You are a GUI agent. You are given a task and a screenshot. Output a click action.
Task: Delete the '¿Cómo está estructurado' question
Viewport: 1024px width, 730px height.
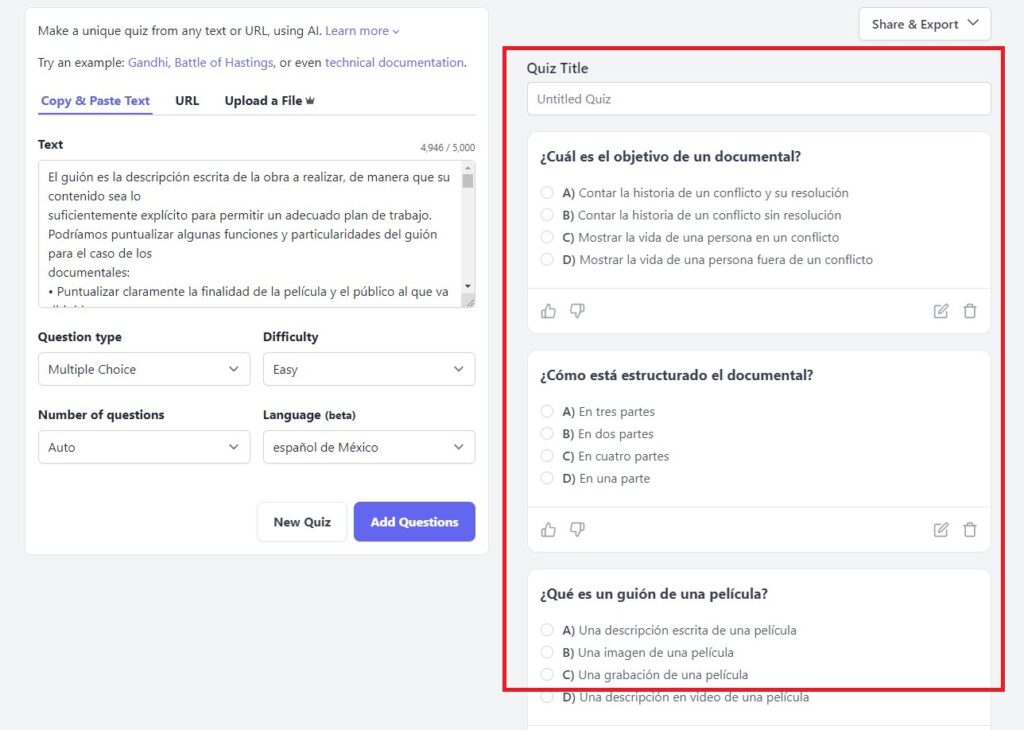[969, 530]
